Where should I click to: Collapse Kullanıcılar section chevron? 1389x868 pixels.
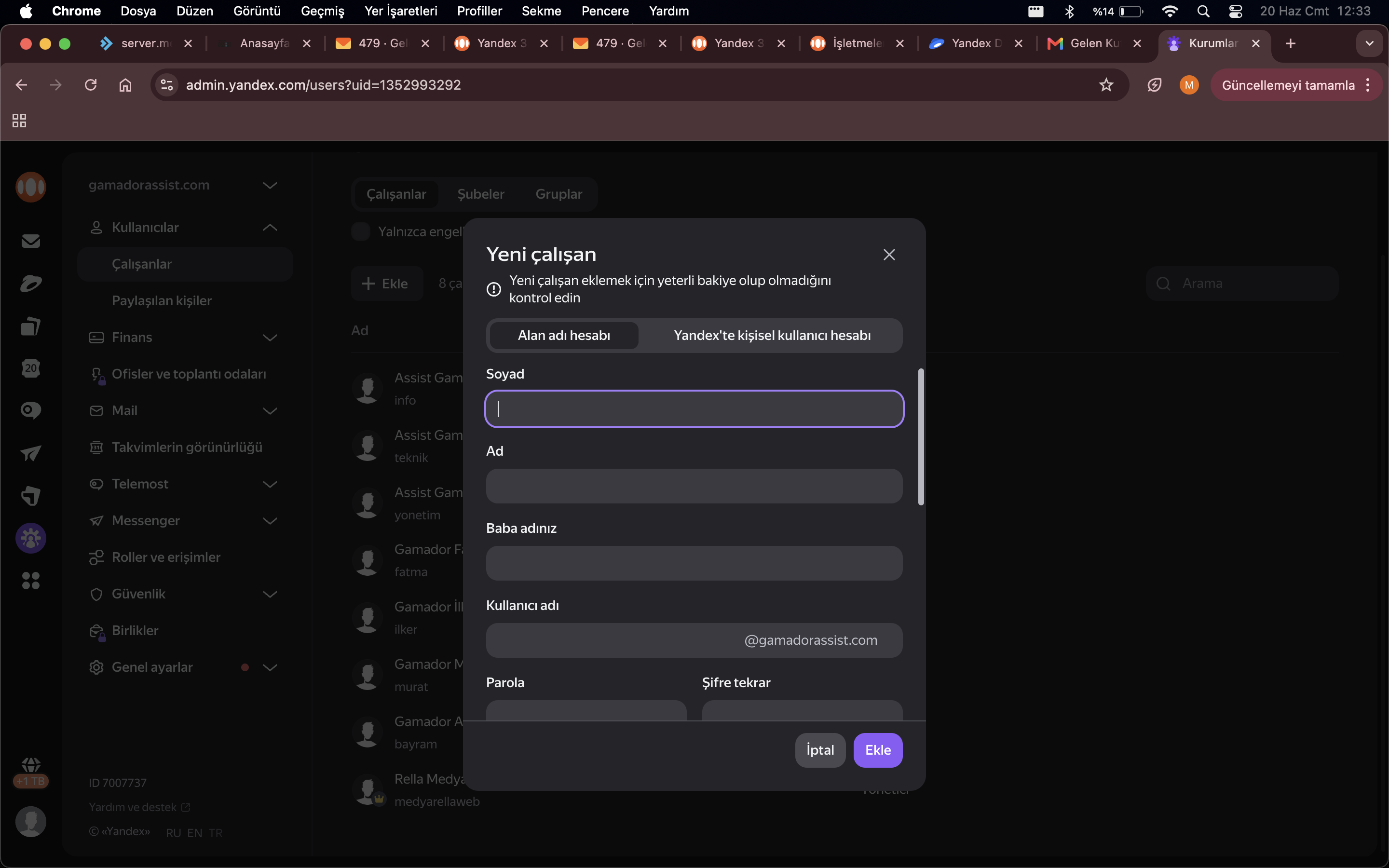coord(270,227)
